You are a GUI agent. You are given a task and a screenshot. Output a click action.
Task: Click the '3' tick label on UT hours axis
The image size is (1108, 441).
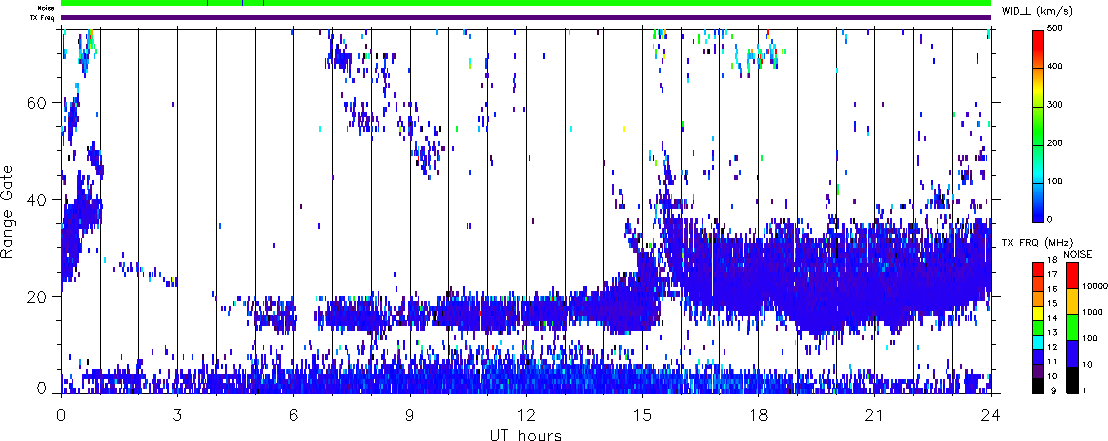pyautogui.click(x=177, y=416)
